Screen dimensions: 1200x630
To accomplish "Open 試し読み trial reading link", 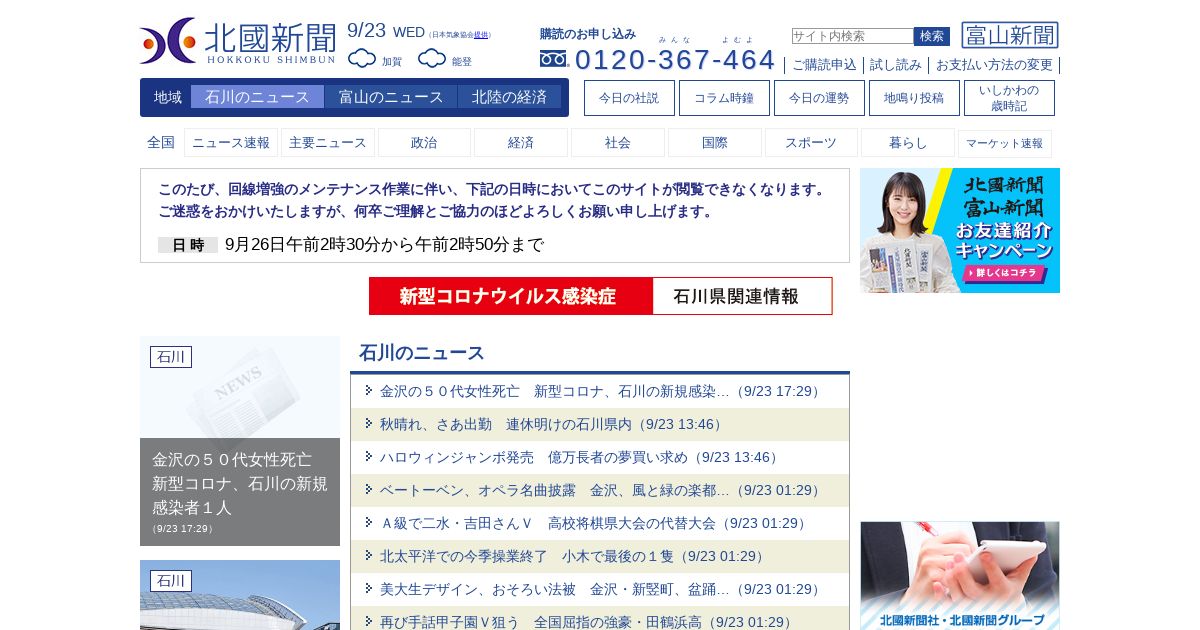I will pos(896,65).
